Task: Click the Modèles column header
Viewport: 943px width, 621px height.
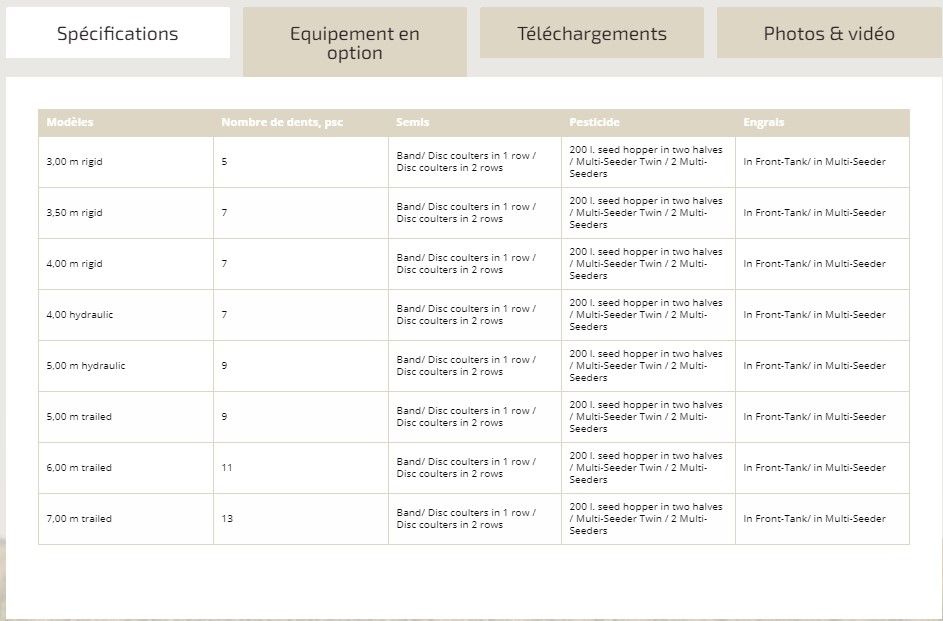Action: [70, 122]
